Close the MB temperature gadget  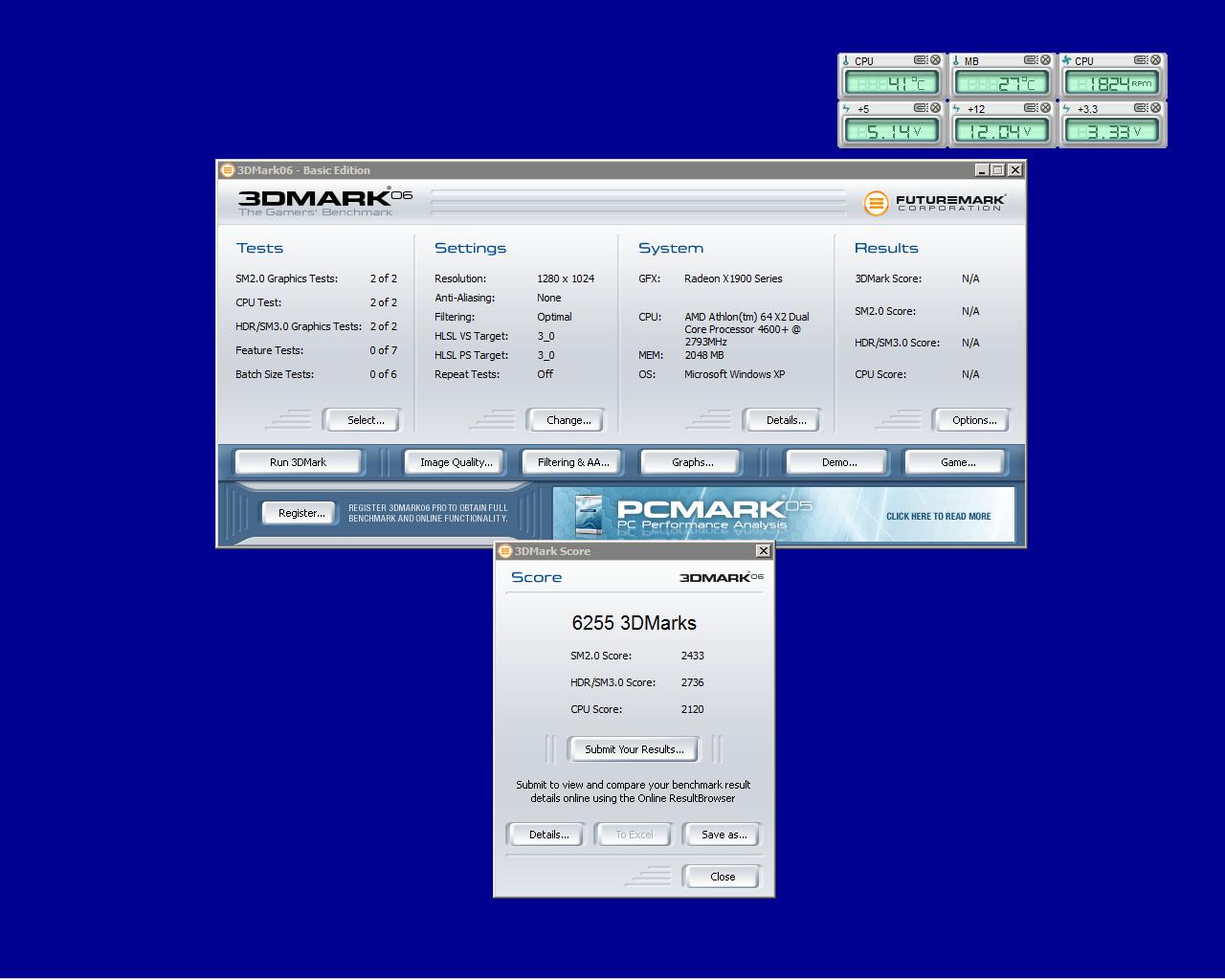(x=1045, y=60)
